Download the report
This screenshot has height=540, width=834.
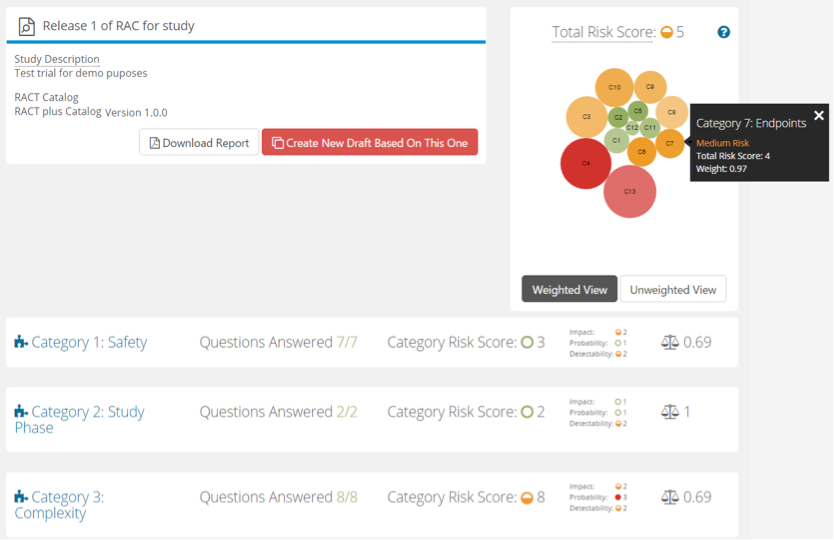click(x=199, y=143)
